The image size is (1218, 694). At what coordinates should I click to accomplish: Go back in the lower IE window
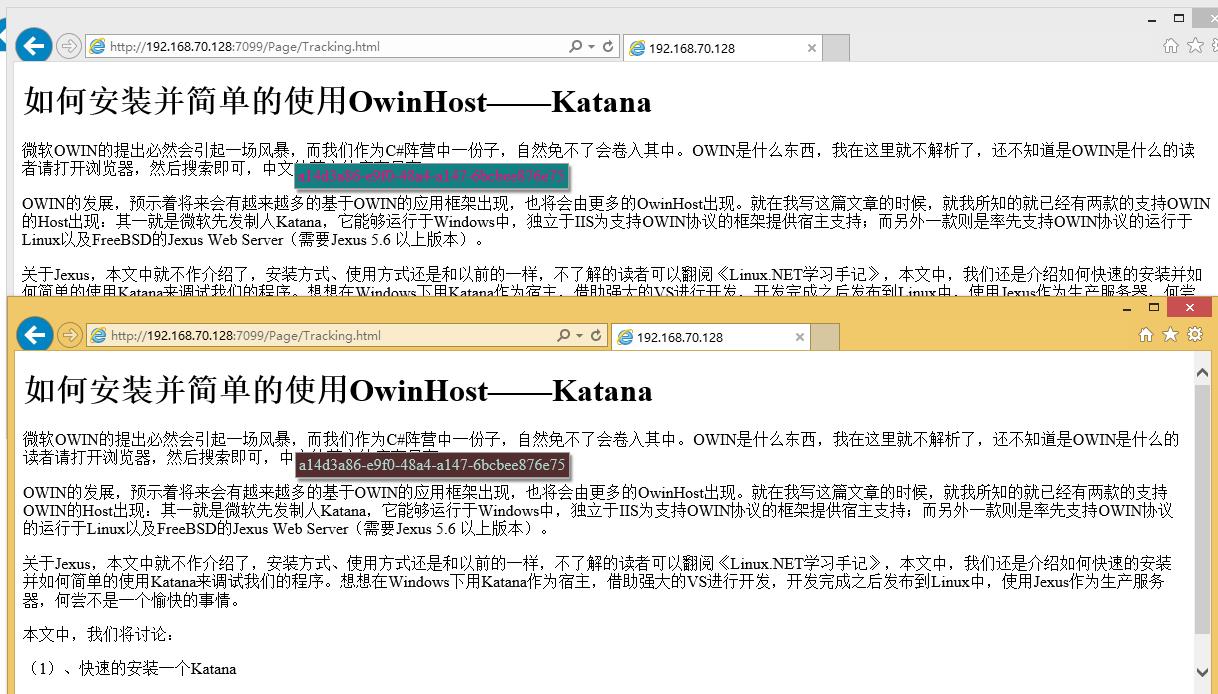point(34,334)
